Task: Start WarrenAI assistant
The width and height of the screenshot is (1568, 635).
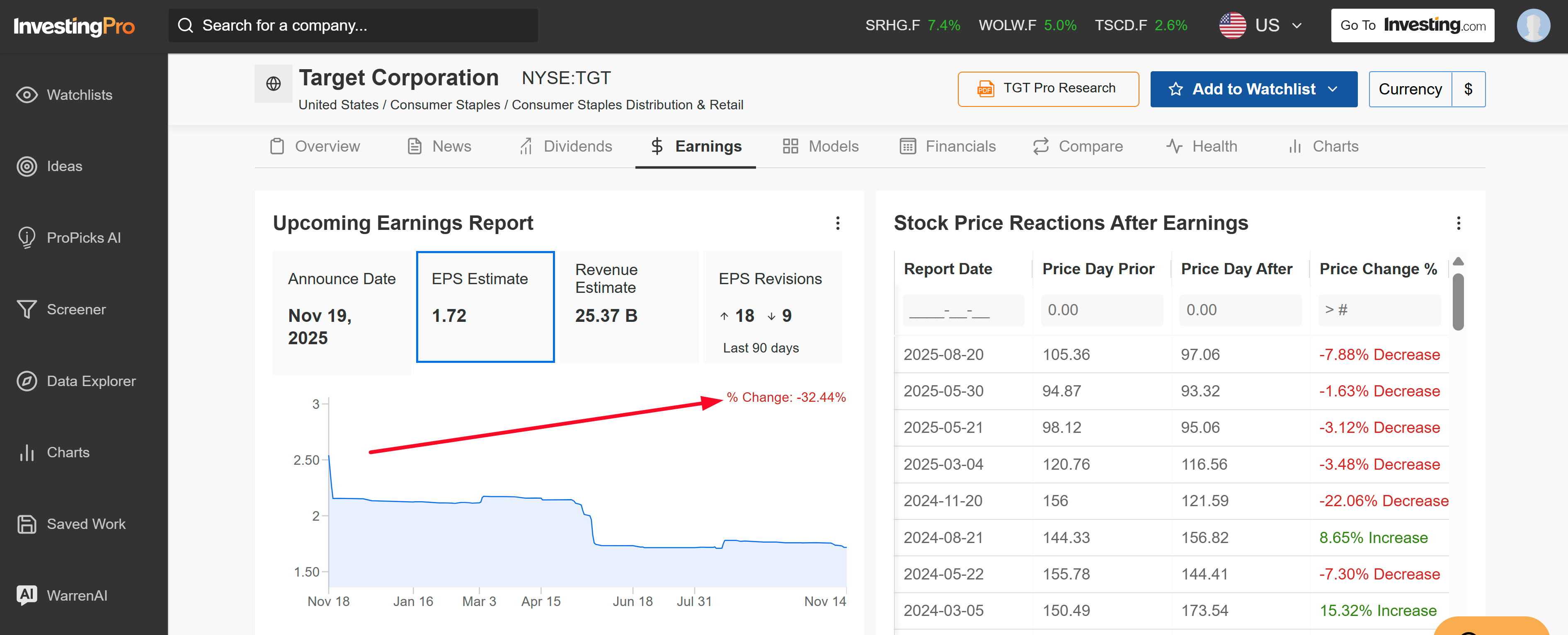Action: pyautogui.click(x=77, y=595)
